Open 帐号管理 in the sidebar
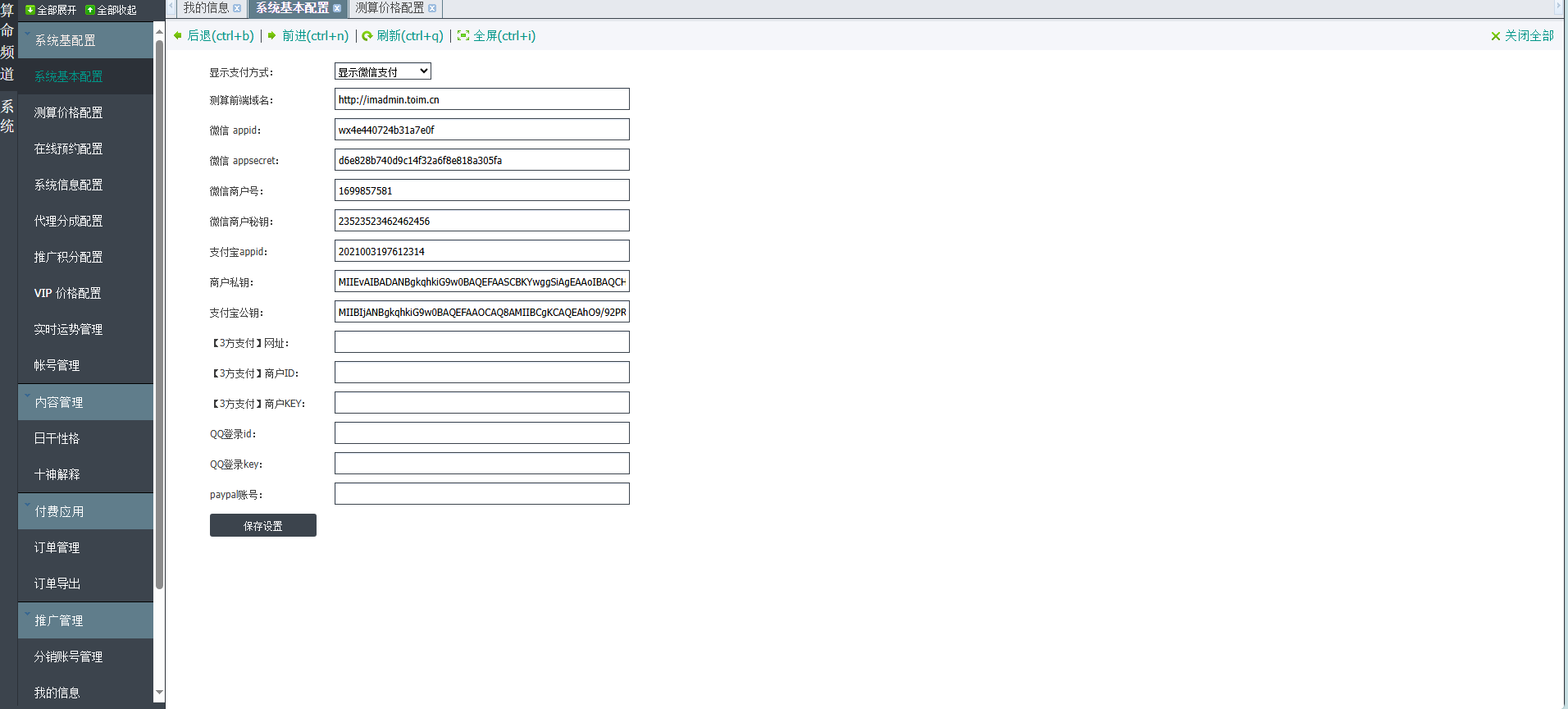 pyautogui.click(x=85, y=365)
